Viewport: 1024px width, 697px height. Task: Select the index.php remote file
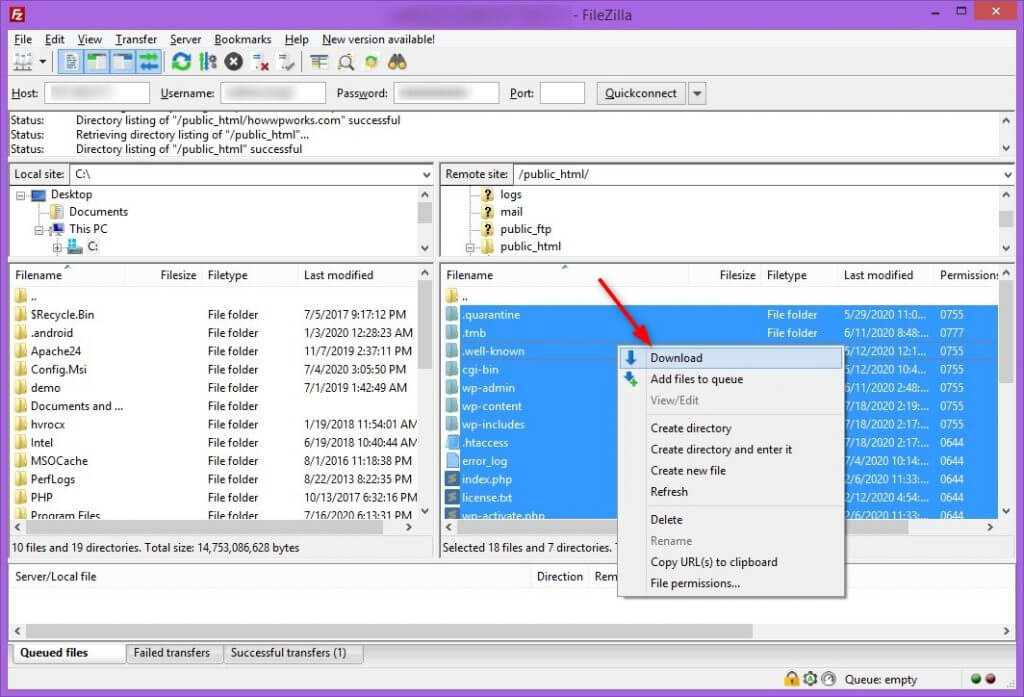coord(487,479)
